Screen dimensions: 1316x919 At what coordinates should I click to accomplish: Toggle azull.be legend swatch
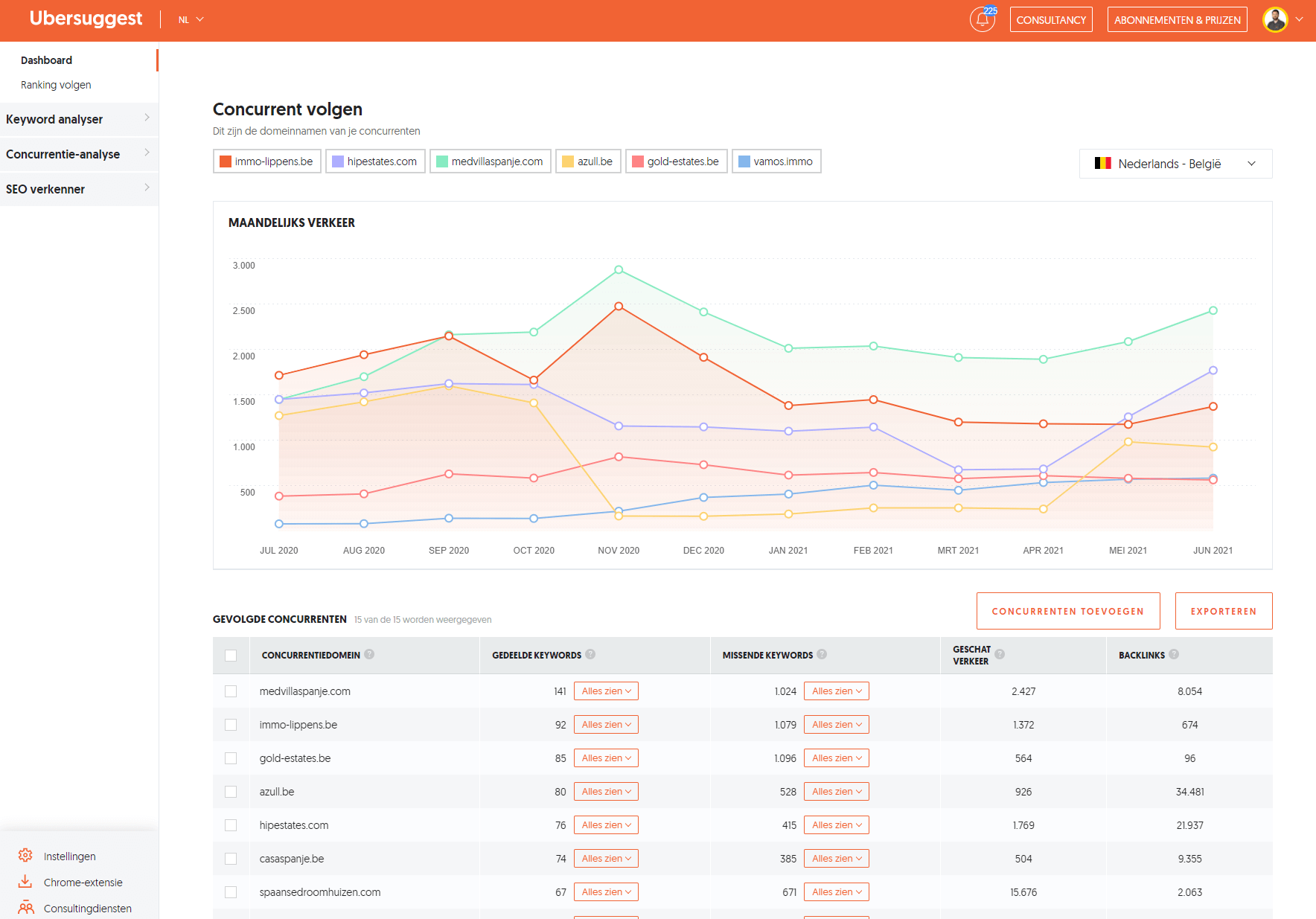click(568, 161)
